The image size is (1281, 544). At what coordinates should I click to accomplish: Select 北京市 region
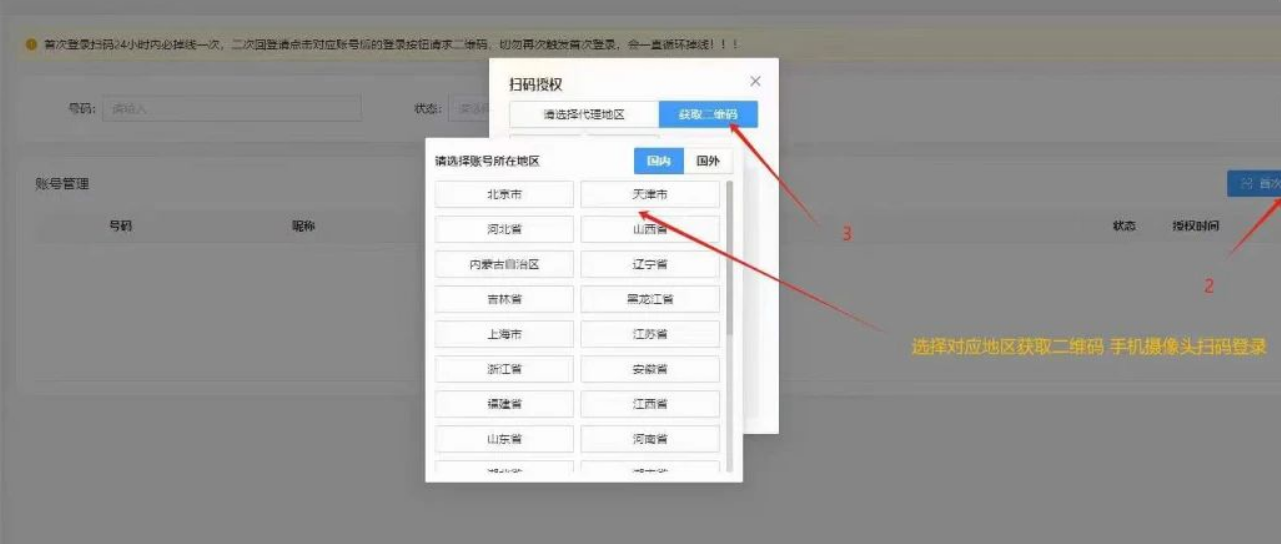coord(504,194)
